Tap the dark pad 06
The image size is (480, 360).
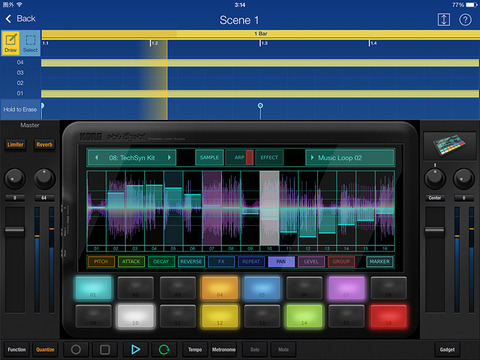pos(304,288)
